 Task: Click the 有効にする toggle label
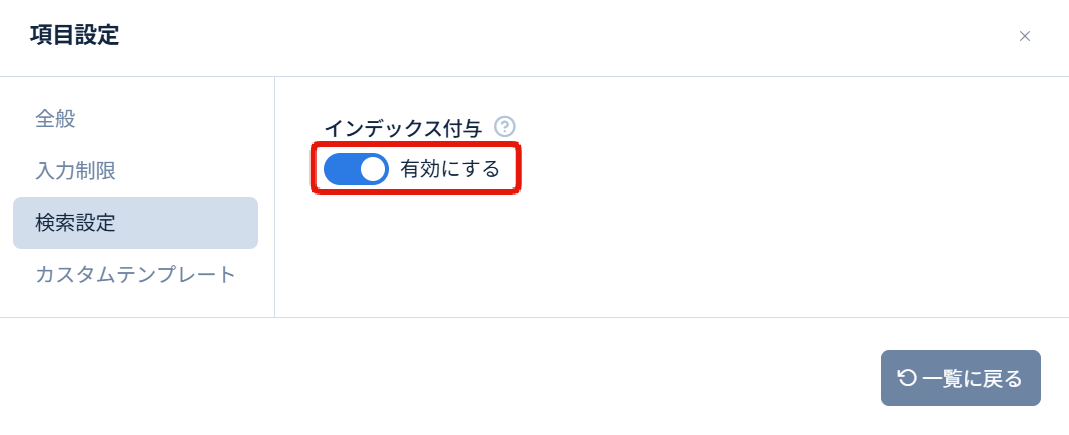coord(450,169)
